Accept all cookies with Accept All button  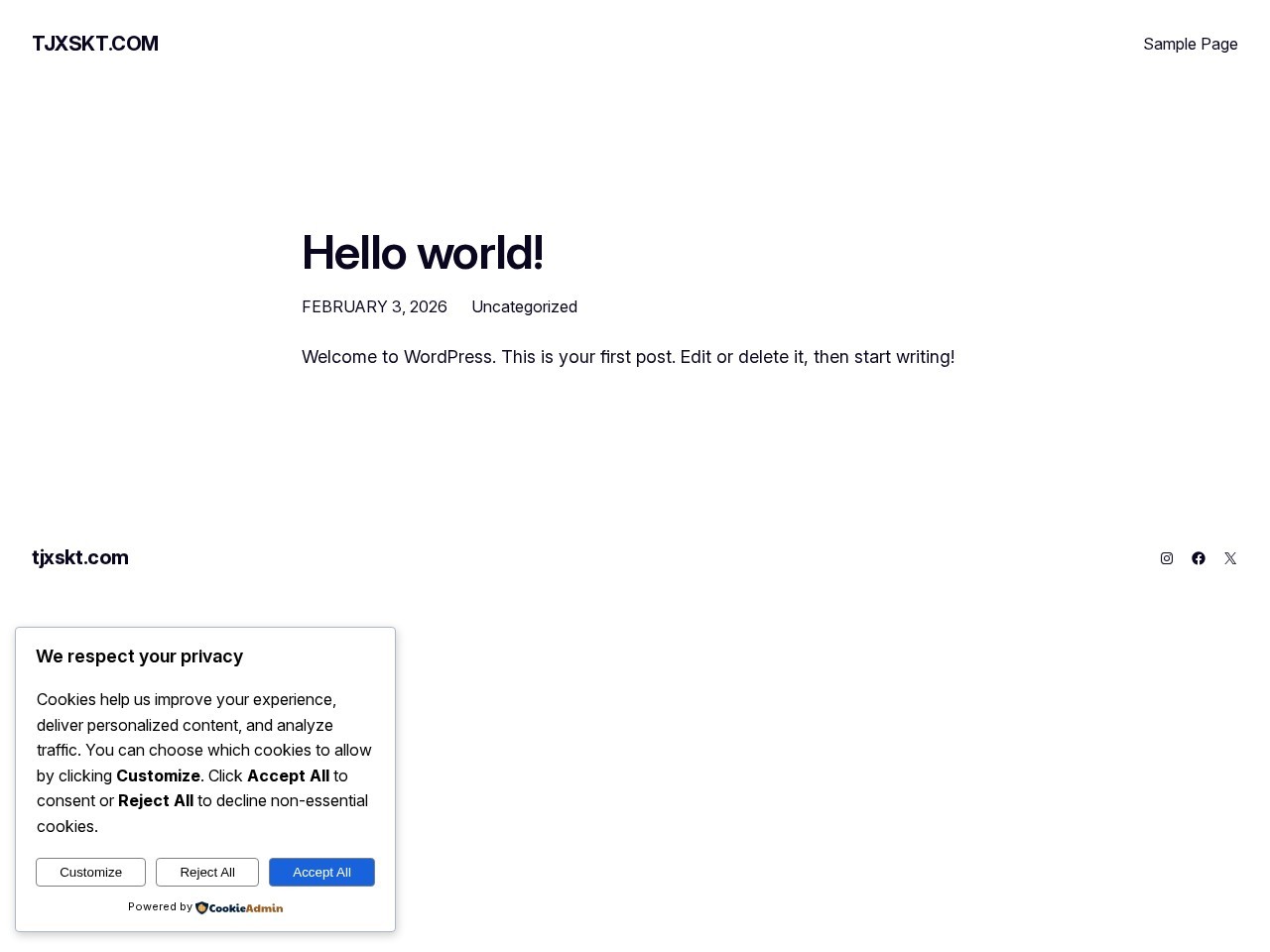point(321,872)
